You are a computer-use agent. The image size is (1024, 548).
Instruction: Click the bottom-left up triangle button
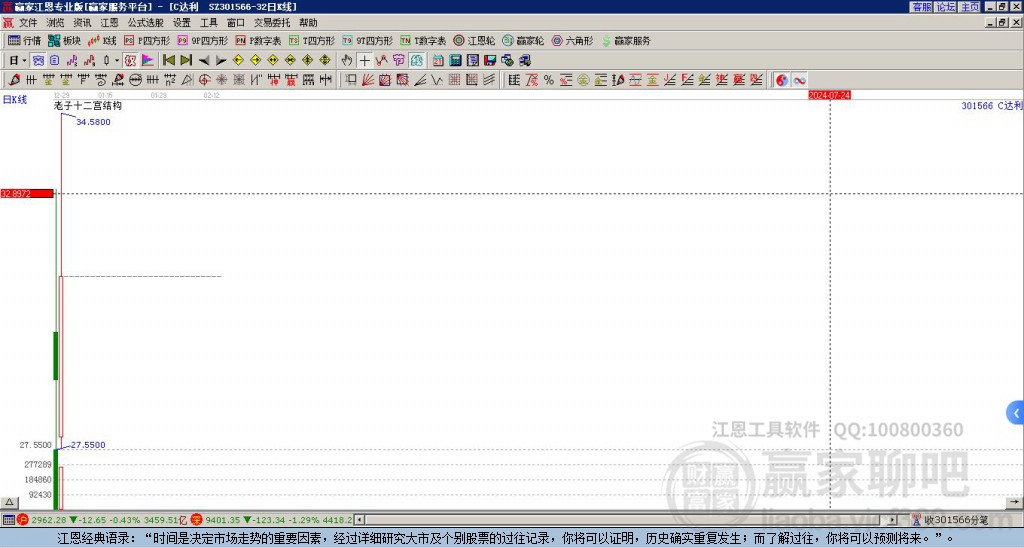9,502
